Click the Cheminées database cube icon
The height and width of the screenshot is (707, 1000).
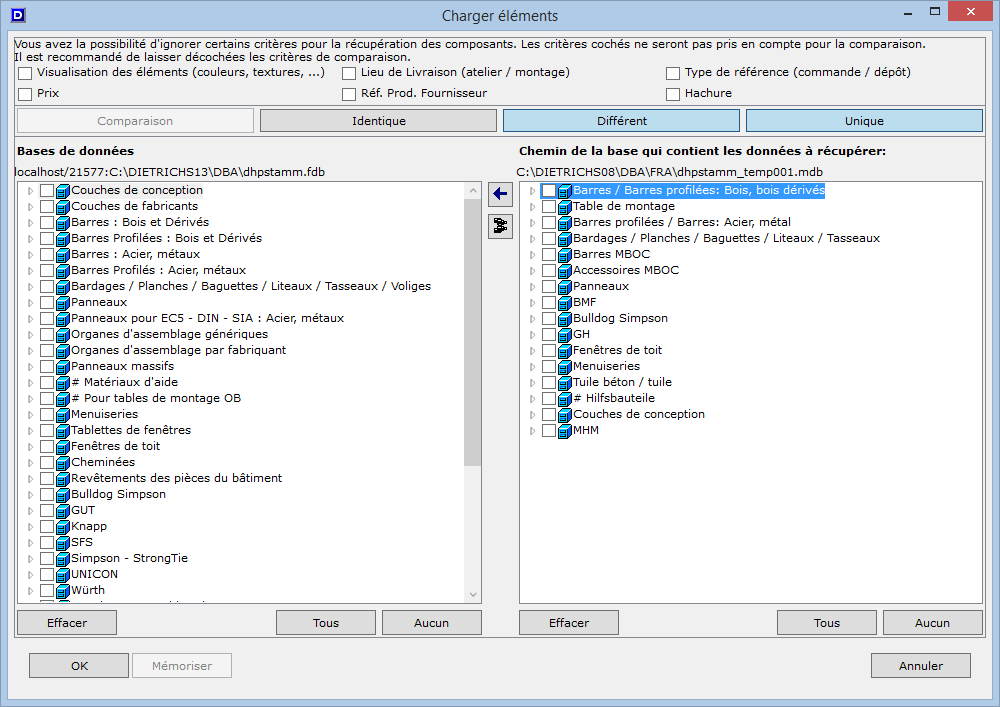tap(62, 463)
